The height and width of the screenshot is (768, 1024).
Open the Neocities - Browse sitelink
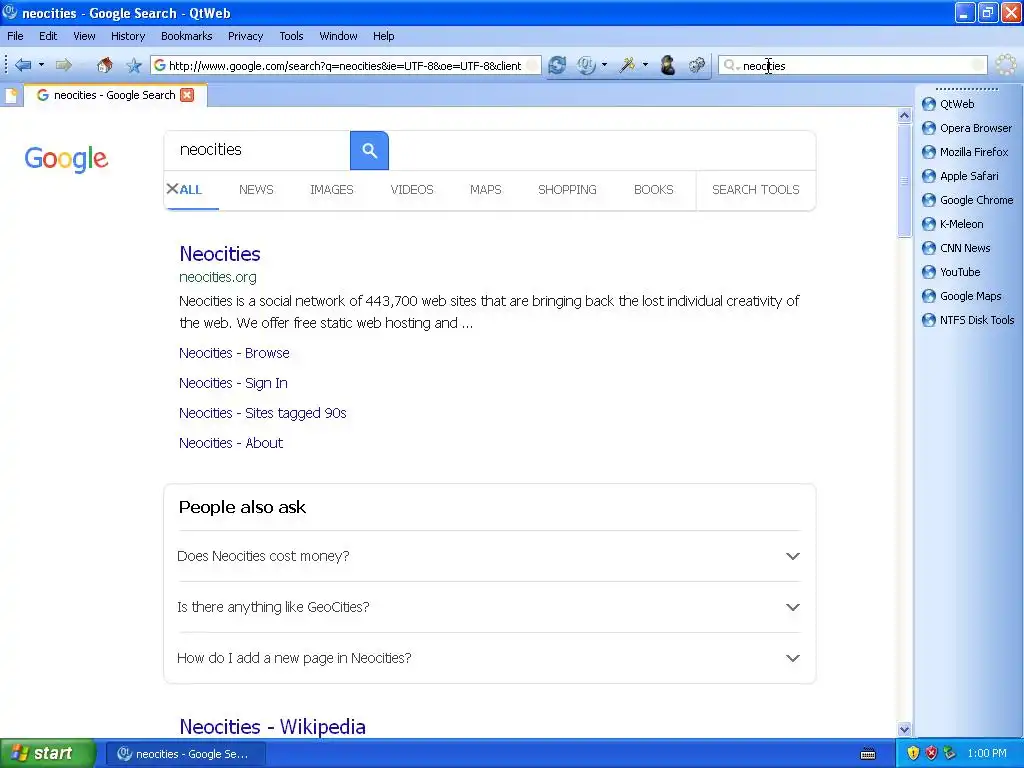pos(234,353)
